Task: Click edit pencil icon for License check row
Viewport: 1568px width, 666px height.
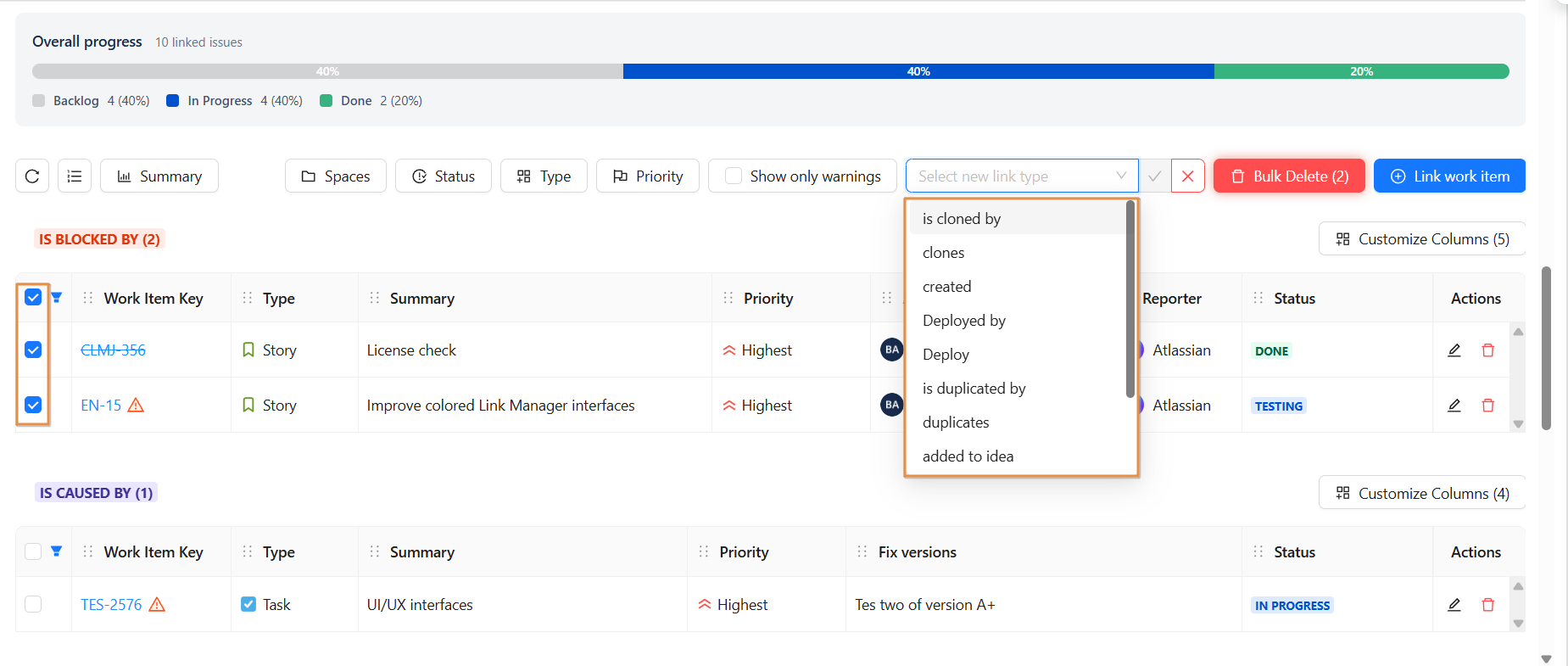Action: (x=1454, y=350)
